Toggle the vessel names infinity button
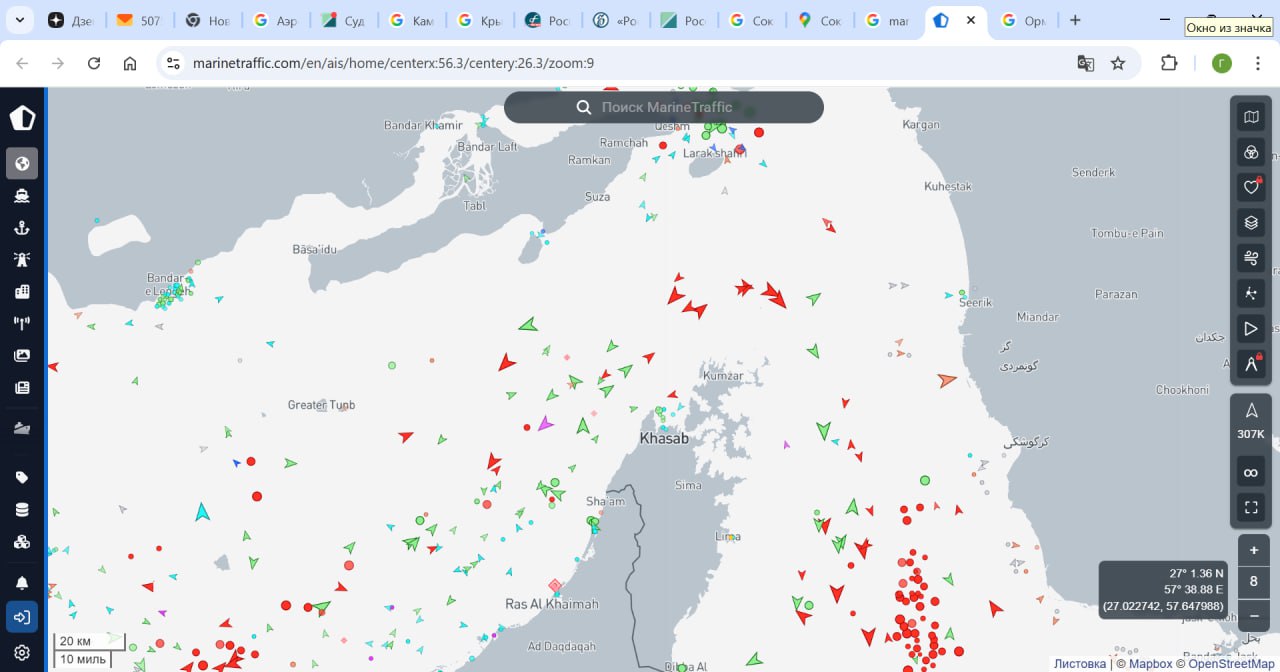Viewport: 1280px width, 672px height. (1250, 472)
